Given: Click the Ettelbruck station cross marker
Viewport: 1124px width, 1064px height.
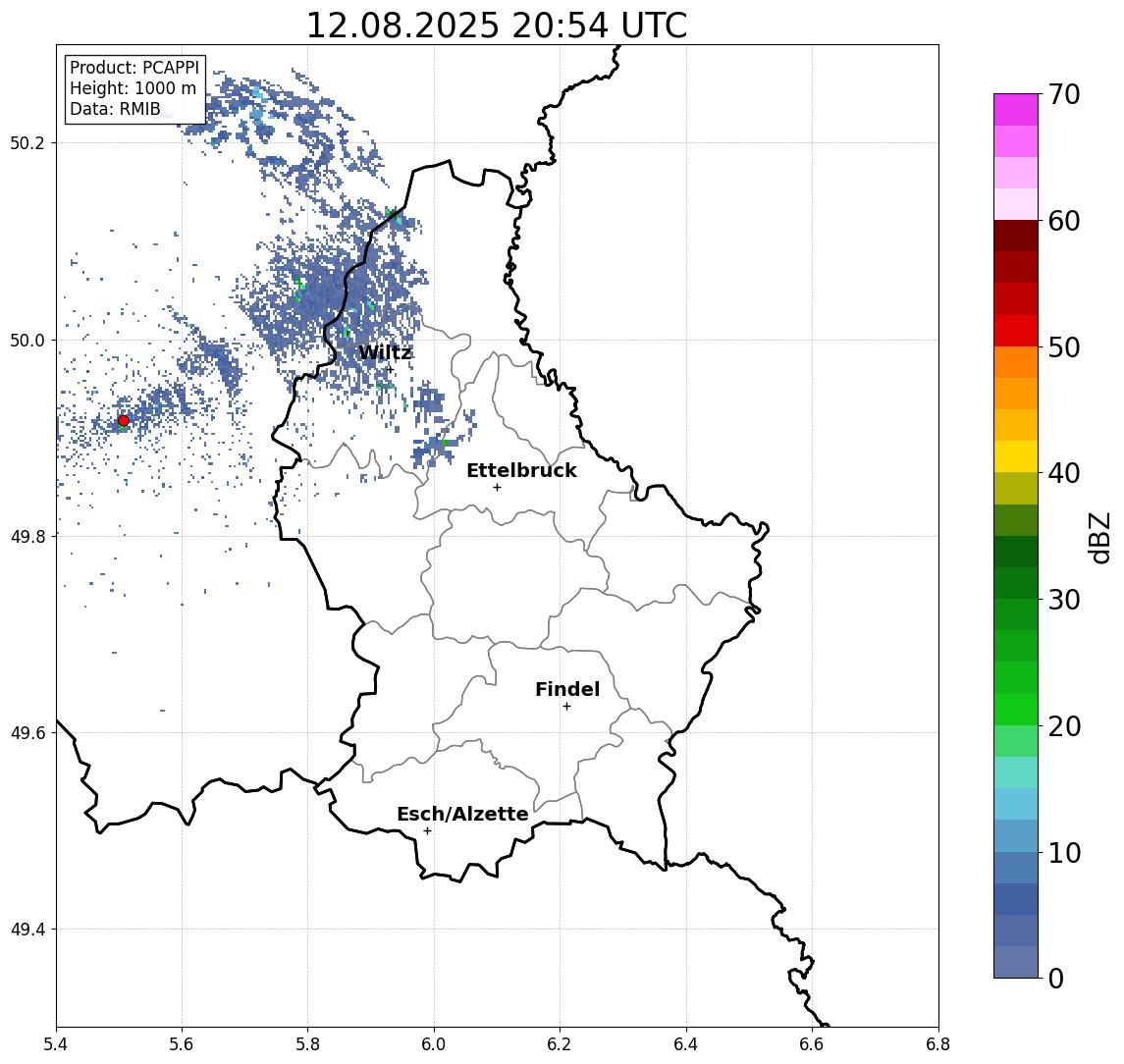Looking at the screenshot, I should pyautogui.click(x=498, y=488).
